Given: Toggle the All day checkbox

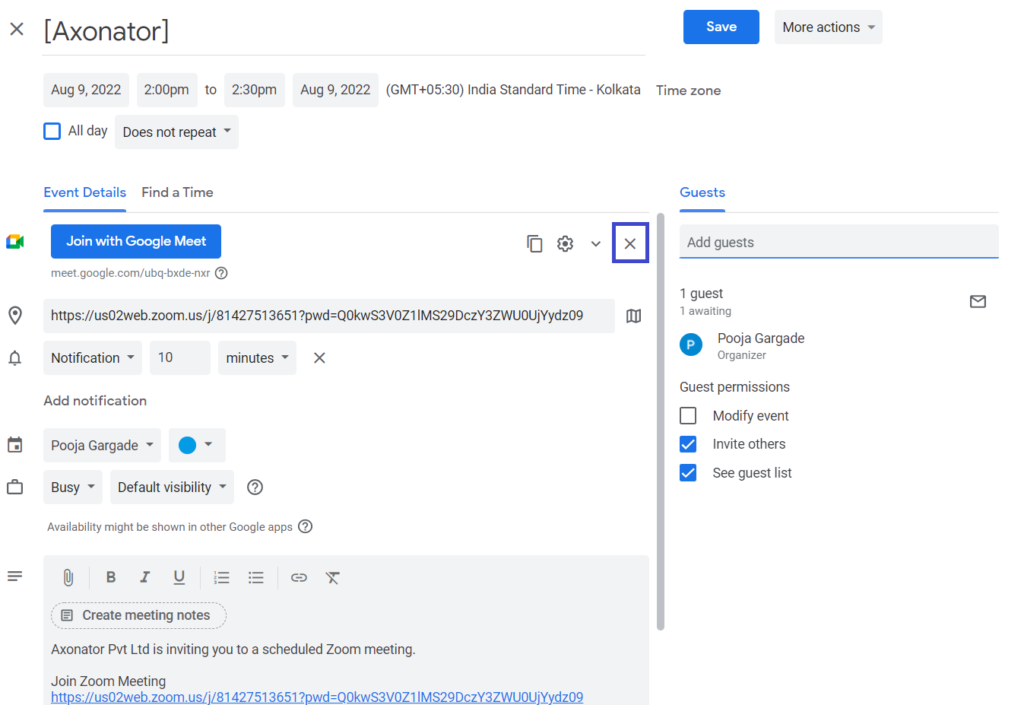Looking at the screenshot, I should [x=52, y=131].
